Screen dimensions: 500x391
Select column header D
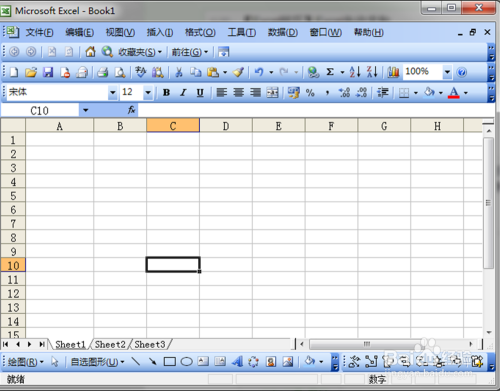point(226,126)
